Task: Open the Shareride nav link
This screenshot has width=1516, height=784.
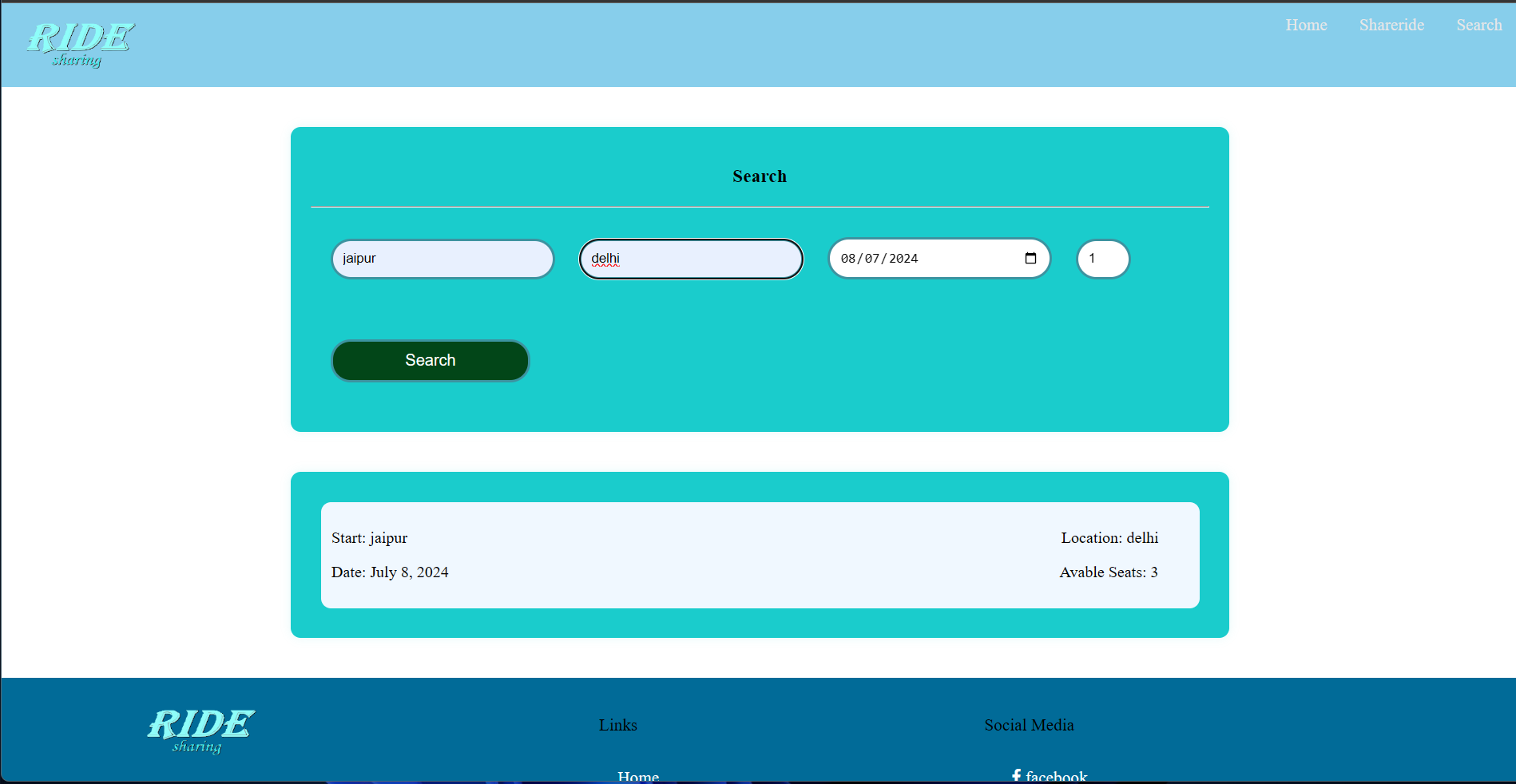Action: pos(1391,25)
